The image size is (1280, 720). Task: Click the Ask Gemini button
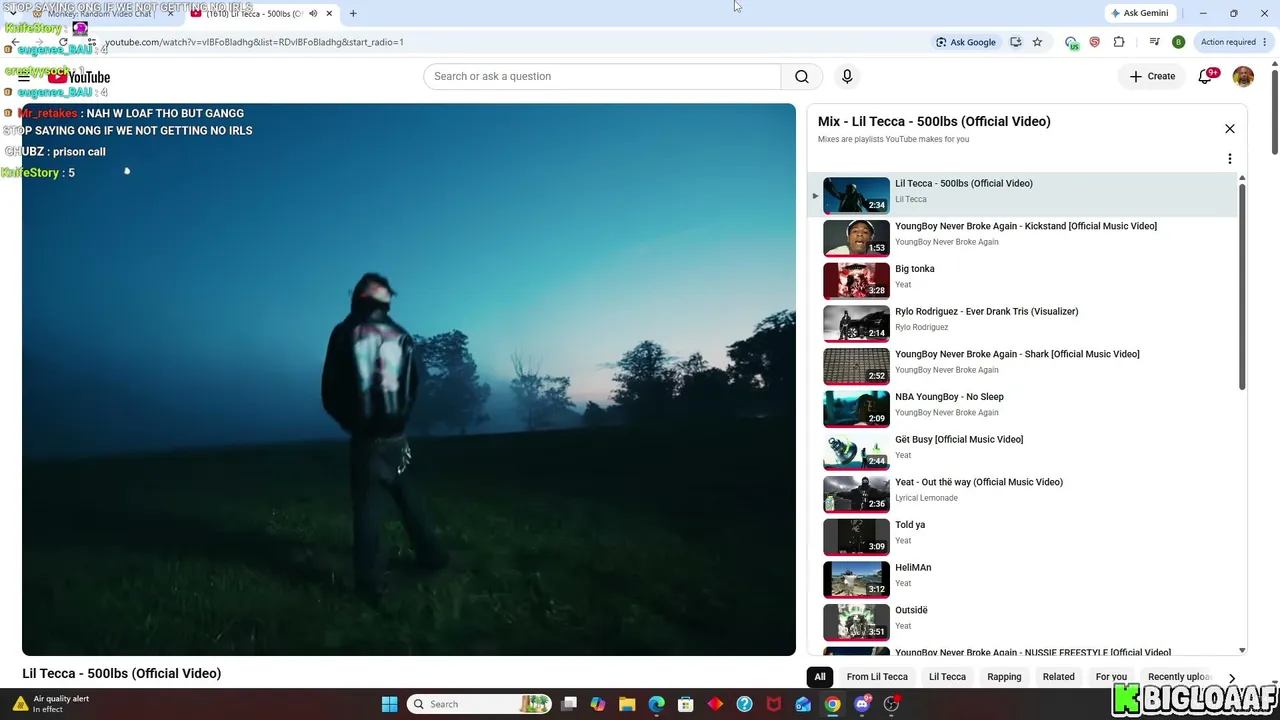[1138, 13]
